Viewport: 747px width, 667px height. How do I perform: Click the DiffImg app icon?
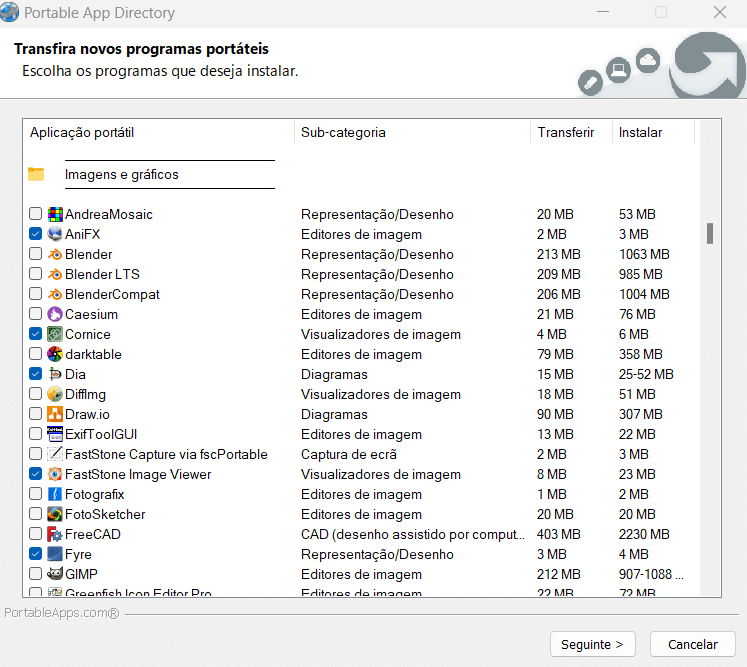coord(55,394)
